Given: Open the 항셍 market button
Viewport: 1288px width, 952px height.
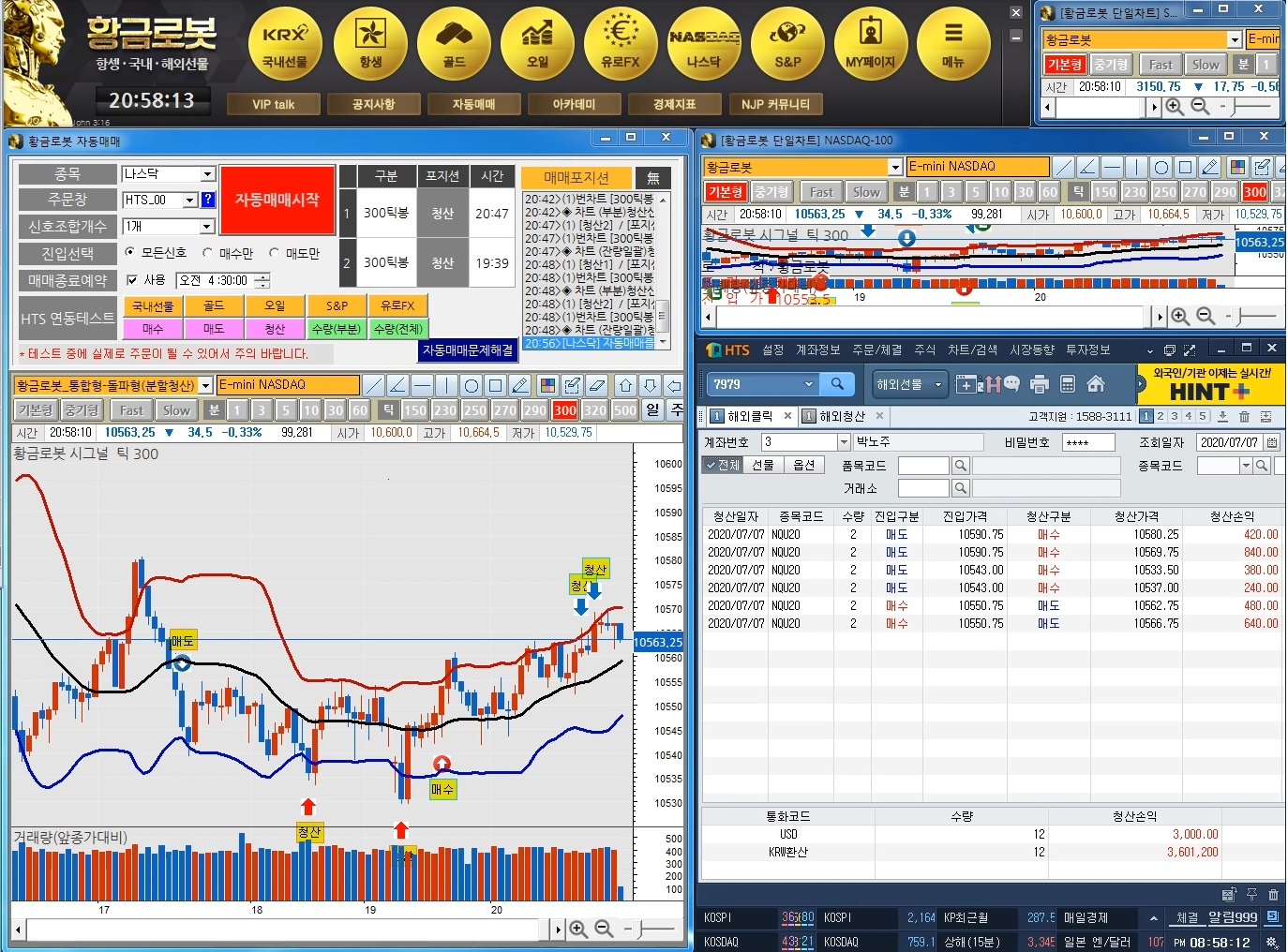Looking at the screenshot, I should click(x=370, y=44).
